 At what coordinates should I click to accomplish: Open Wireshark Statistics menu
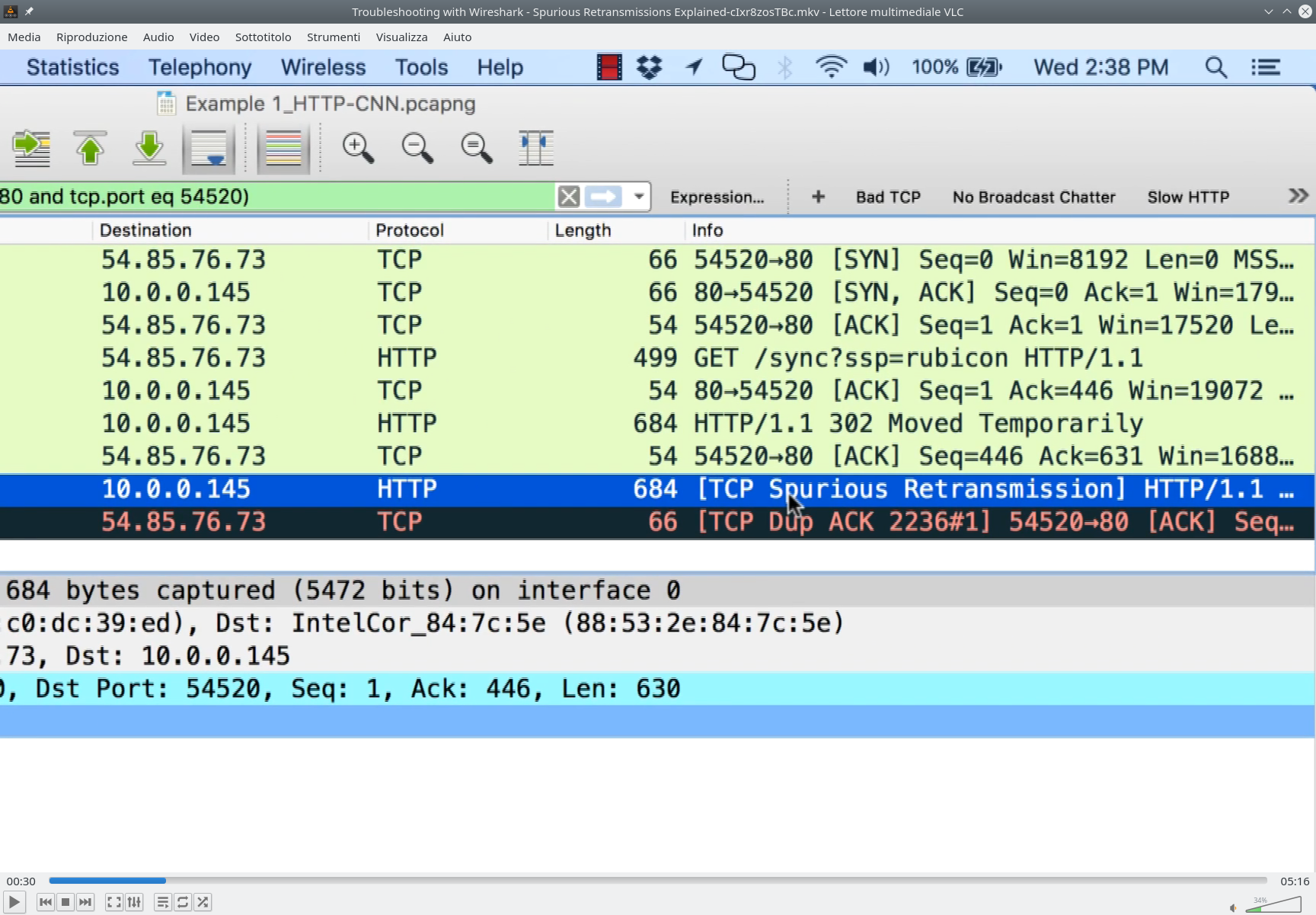coord(73,67)
